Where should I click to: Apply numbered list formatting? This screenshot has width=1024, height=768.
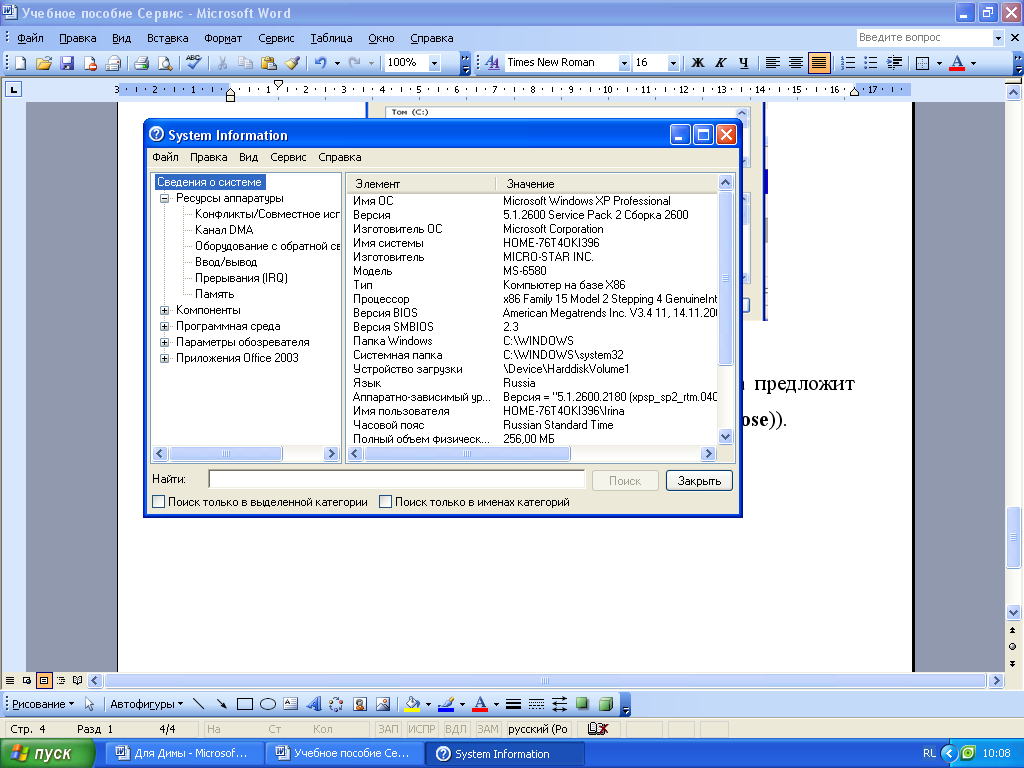[x=848, y=63]
